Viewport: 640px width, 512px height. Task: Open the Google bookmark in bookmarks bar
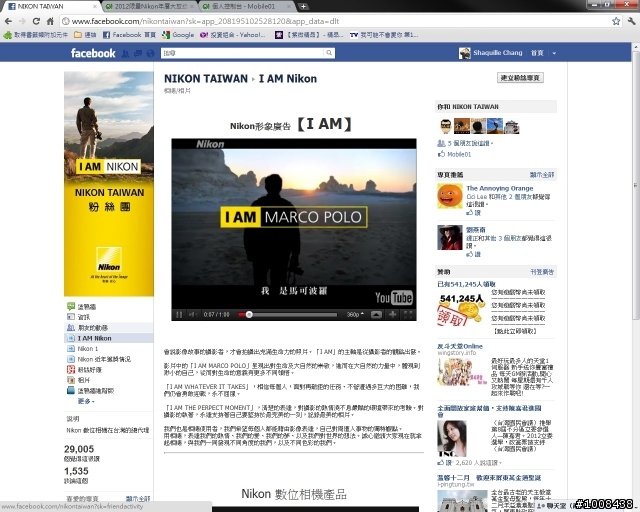tap(178, 35)
